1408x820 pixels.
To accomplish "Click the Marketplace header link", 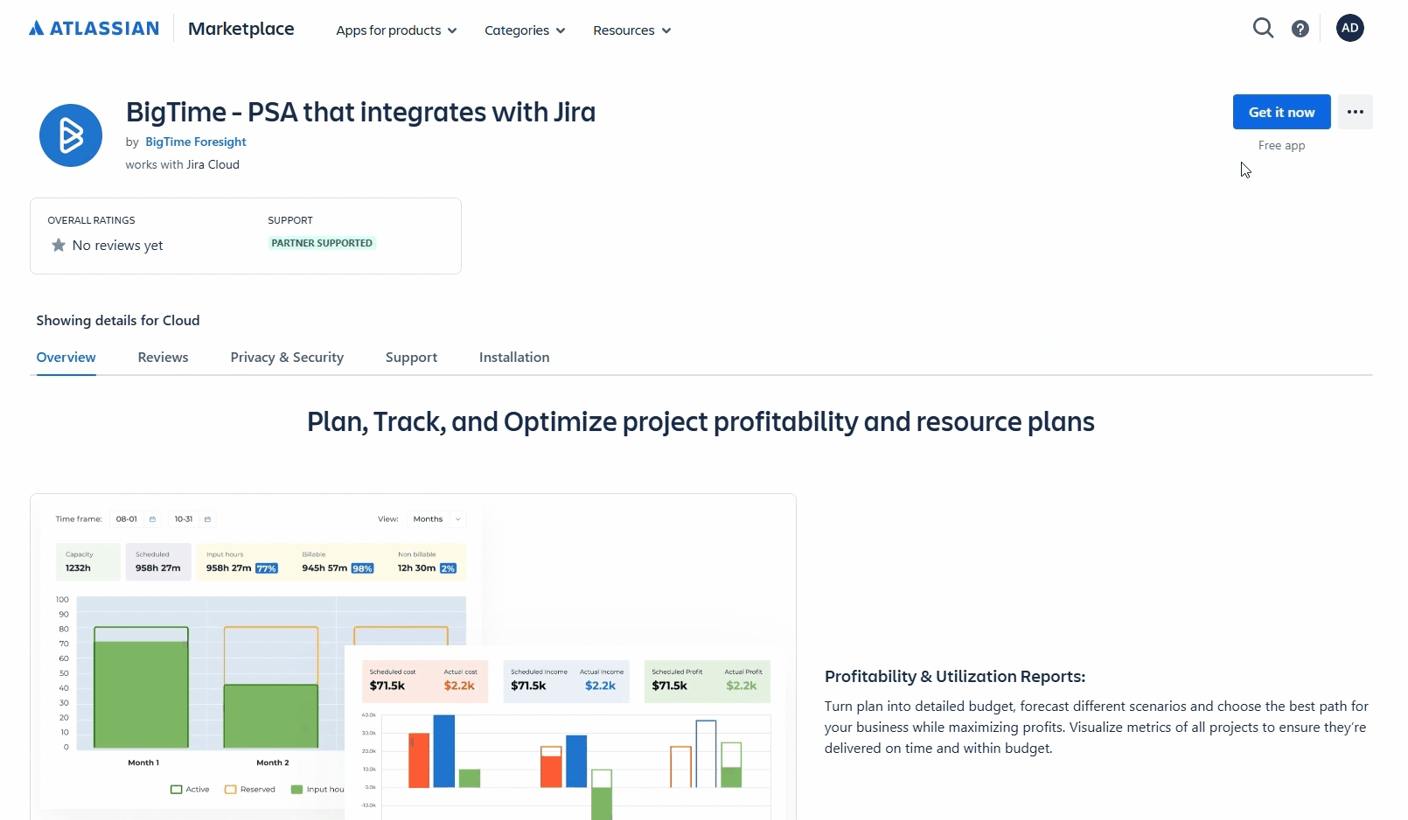I will pos(241,29).
